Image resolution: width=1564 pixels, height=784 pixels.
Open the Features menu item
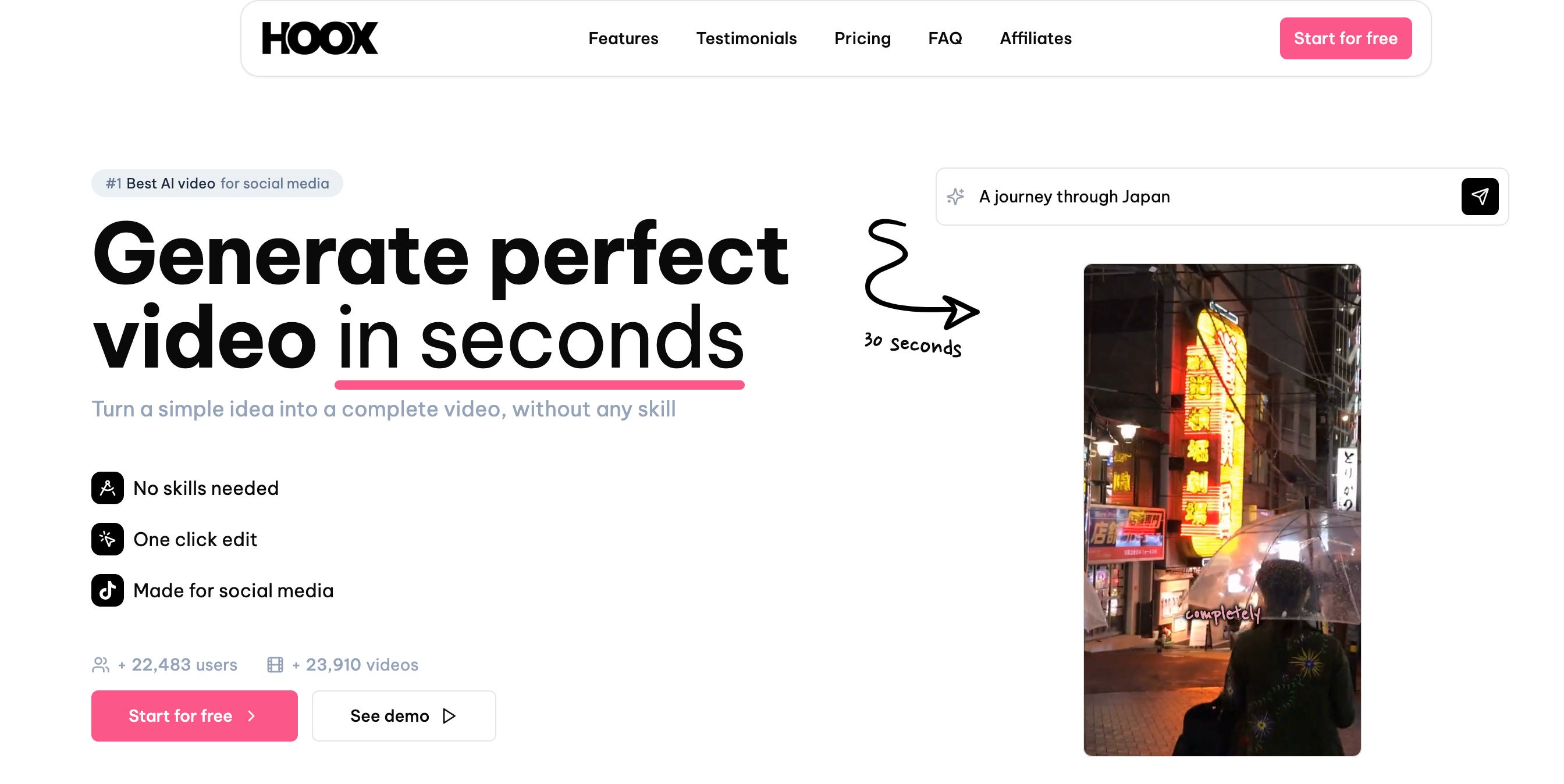point(623,38)
